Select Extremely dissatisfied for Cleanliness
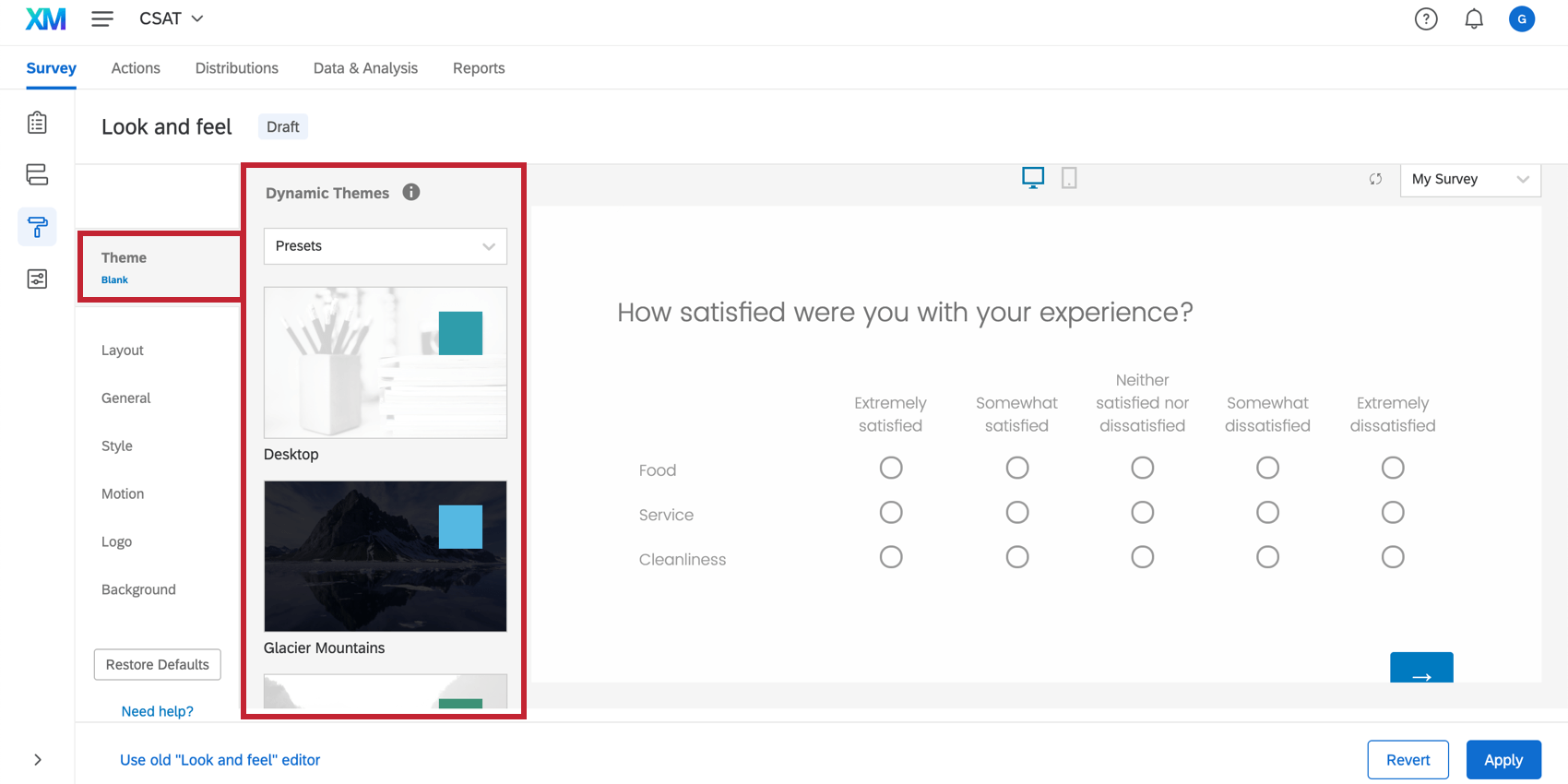The image size is (1568, 784). [1393, 557]
